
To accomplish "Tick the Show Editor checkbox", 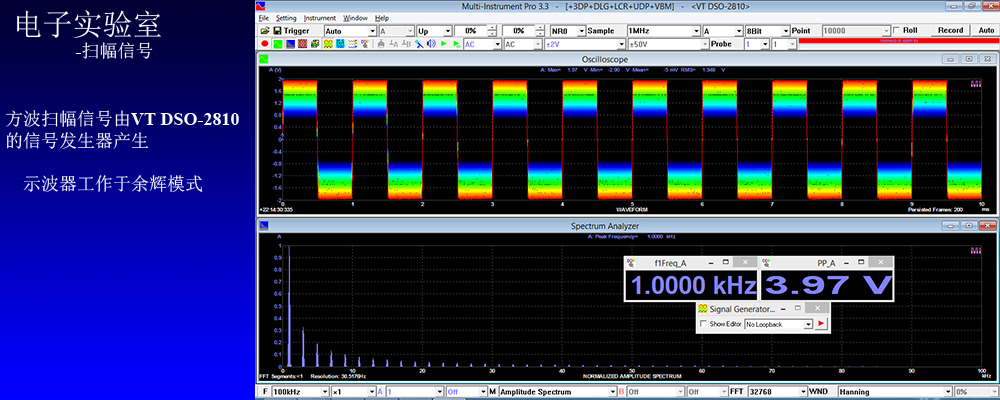I will tap(703, 324).
